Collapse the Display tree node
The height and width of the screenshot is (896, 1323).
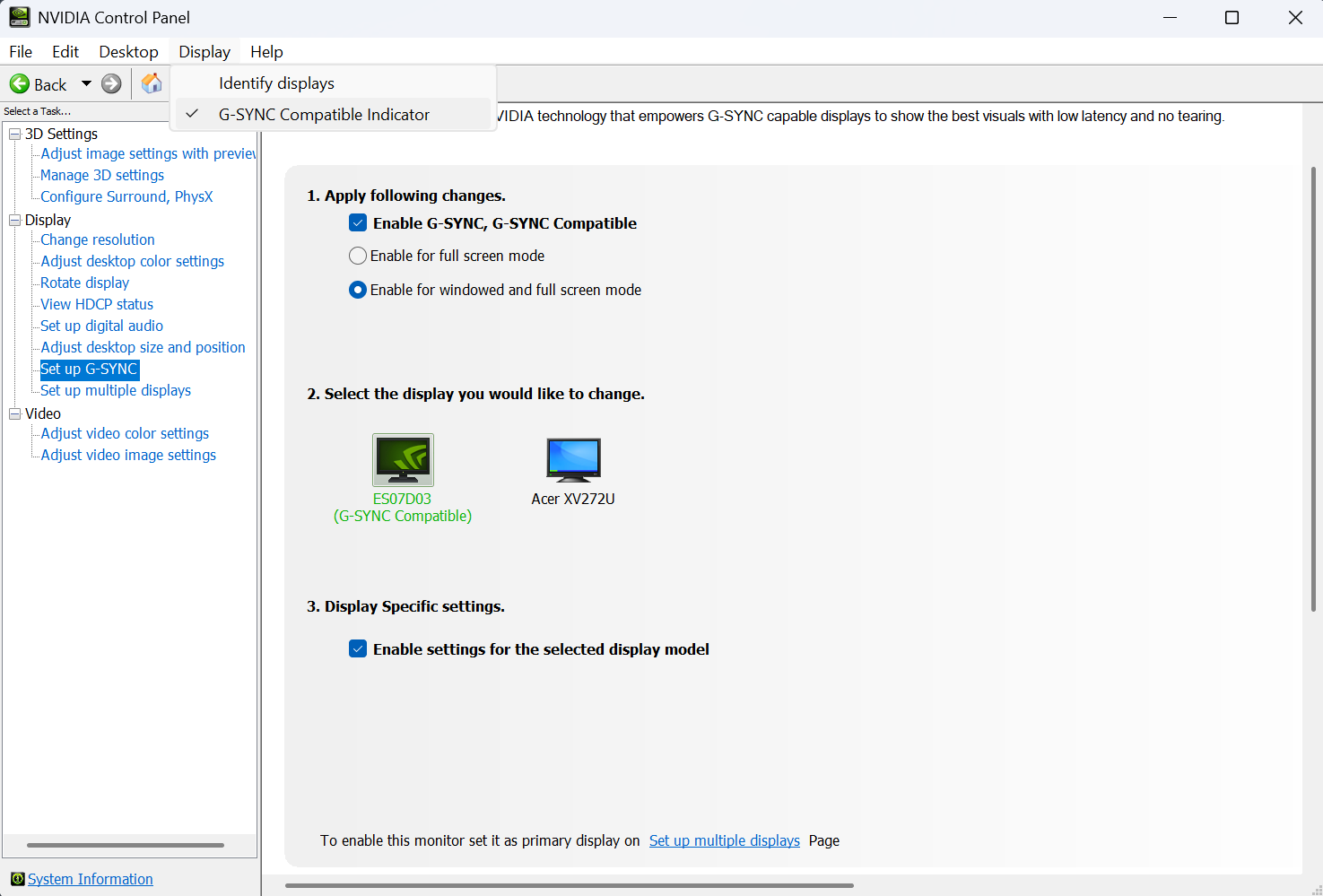tap(14, 220)
